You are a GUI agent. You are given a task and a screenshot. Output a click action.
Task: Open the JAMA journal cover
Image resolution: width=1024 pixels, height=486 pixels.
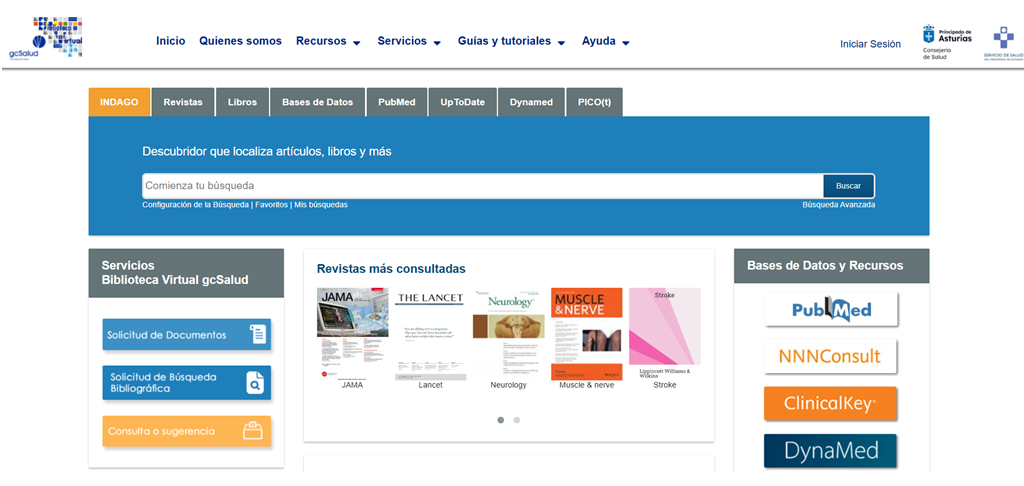click(352, 334)
